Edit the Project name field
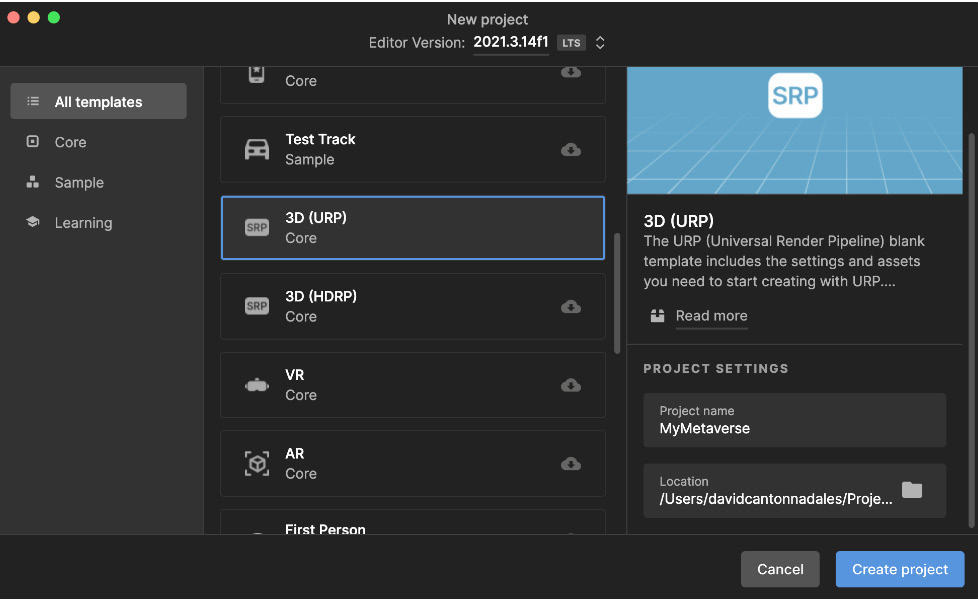Viewport: 978px width, 600px height. point(795,420)
